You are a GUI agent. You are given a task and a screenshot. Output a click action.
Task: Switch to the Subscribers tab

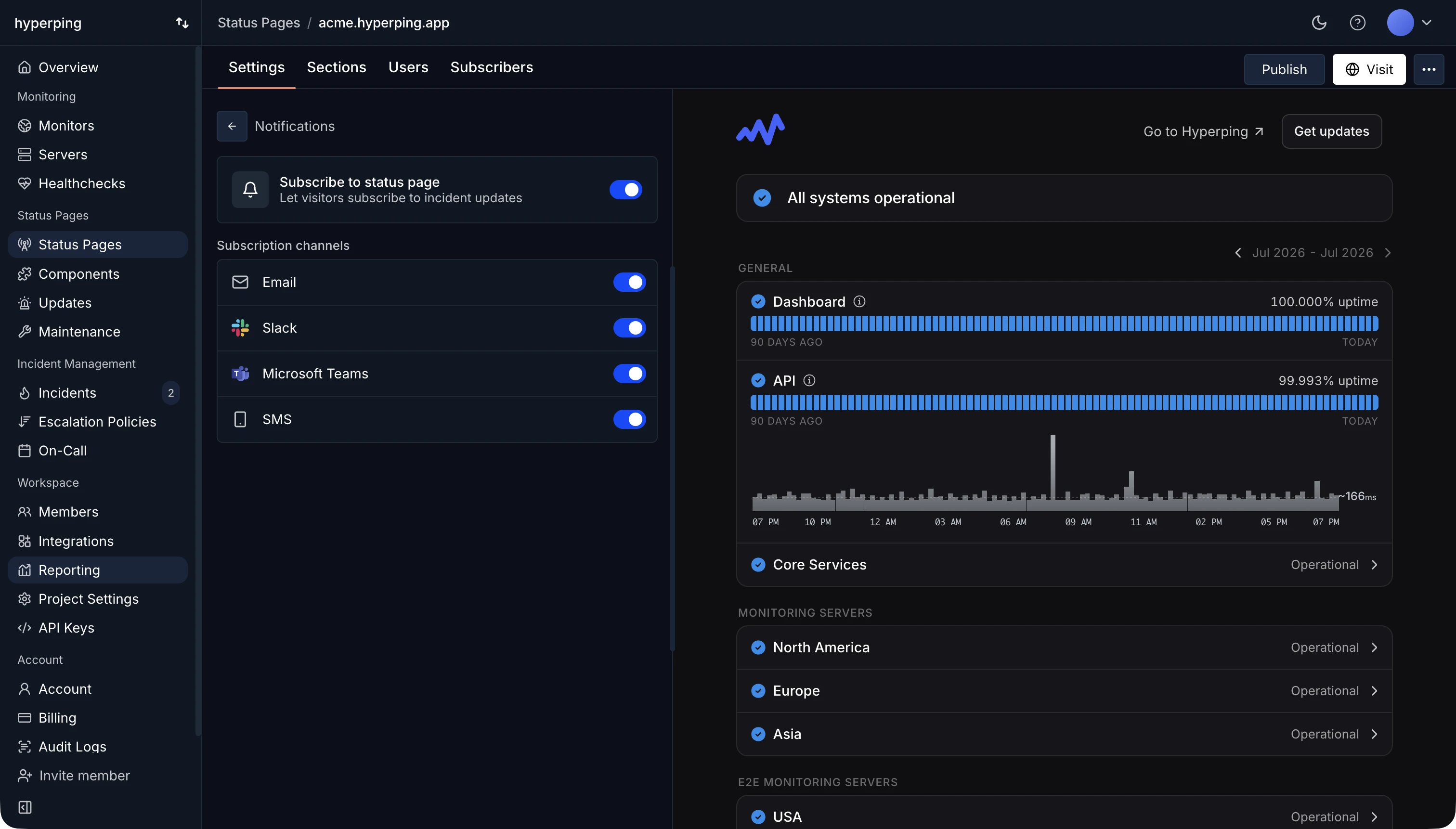tap(492, 67)
